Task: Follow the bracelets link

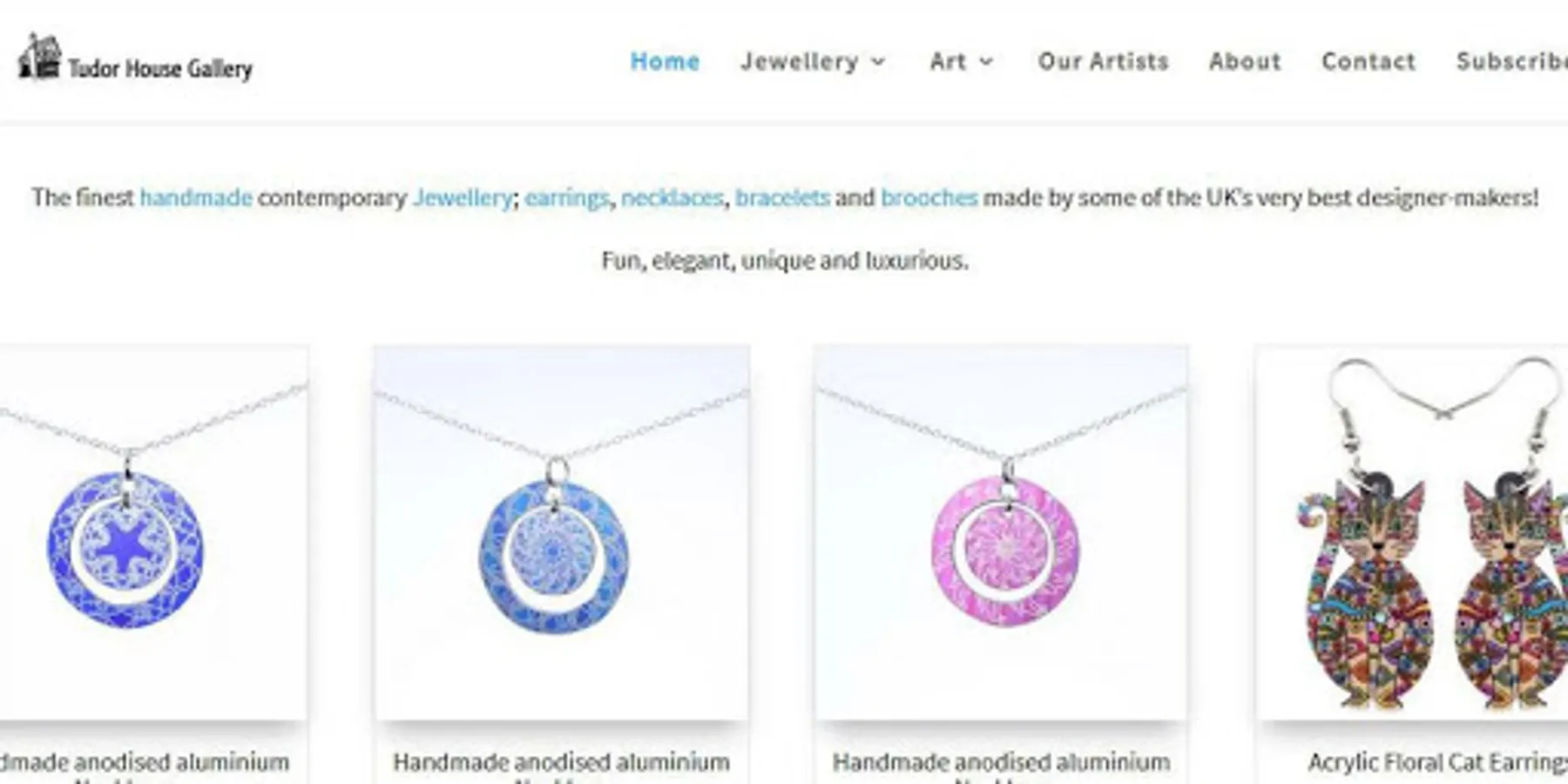Action: (x=782, y=198)
